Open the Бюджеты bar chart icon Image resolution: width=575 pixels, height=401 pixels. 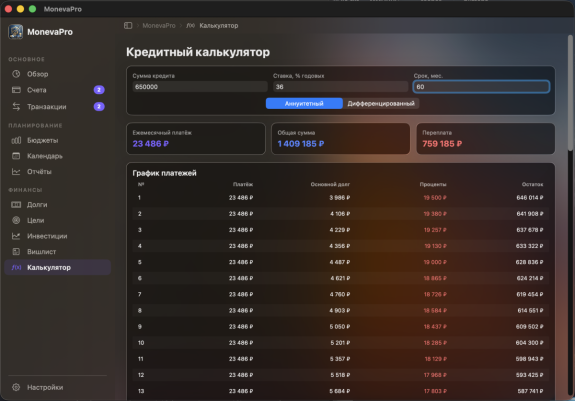click(x=16, y=140)
